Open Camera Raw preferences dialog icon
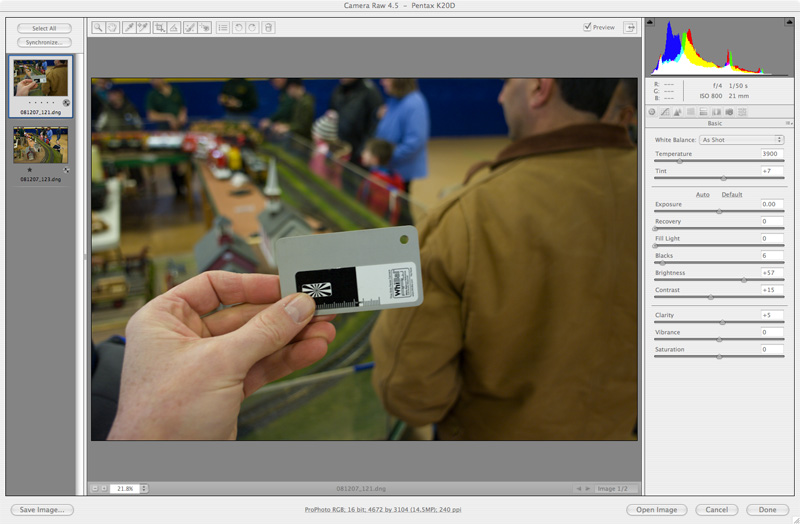800x524 pixels. [222, 28]
